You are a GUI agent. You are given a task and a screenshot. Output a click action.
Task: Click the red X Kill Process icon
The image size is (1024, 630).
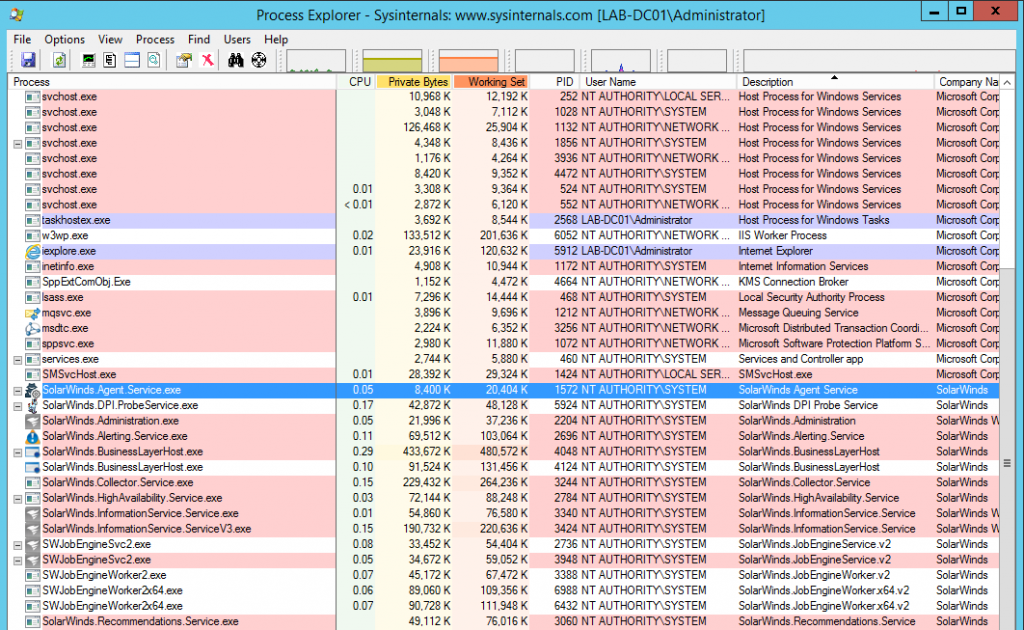coord(207,60)
